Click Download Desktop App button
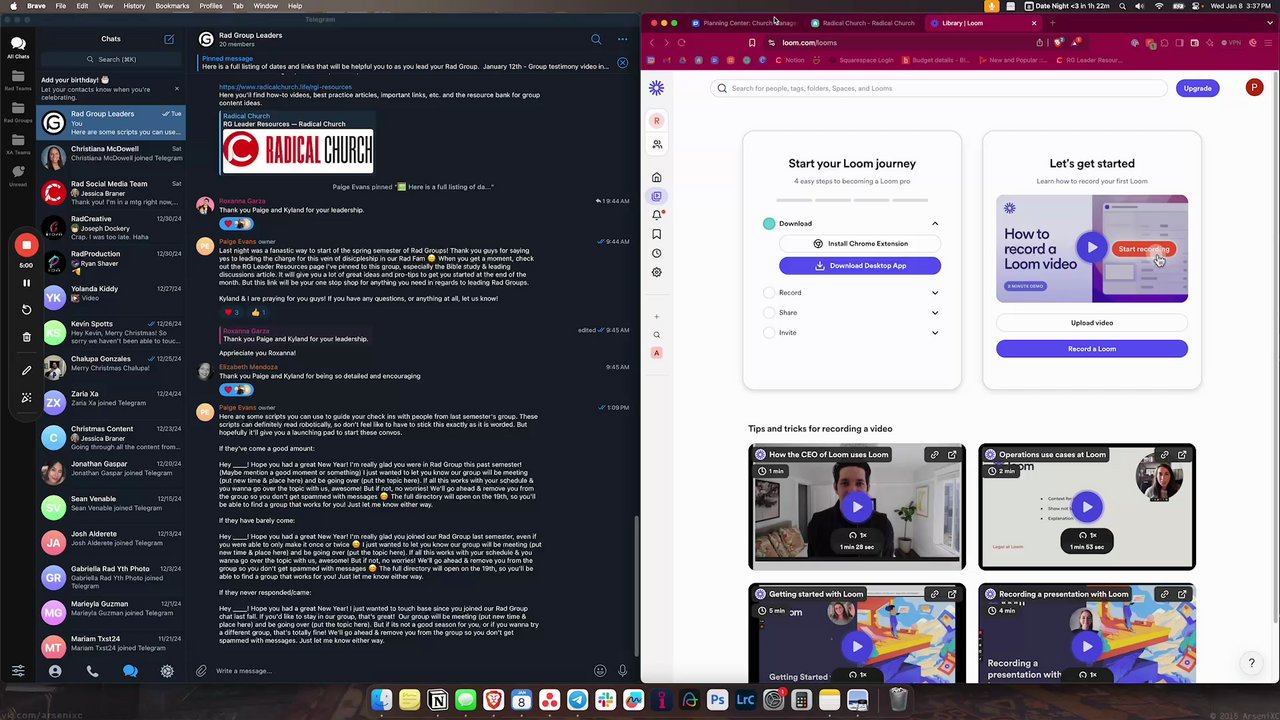1280x720 pixels. (860, 266)
